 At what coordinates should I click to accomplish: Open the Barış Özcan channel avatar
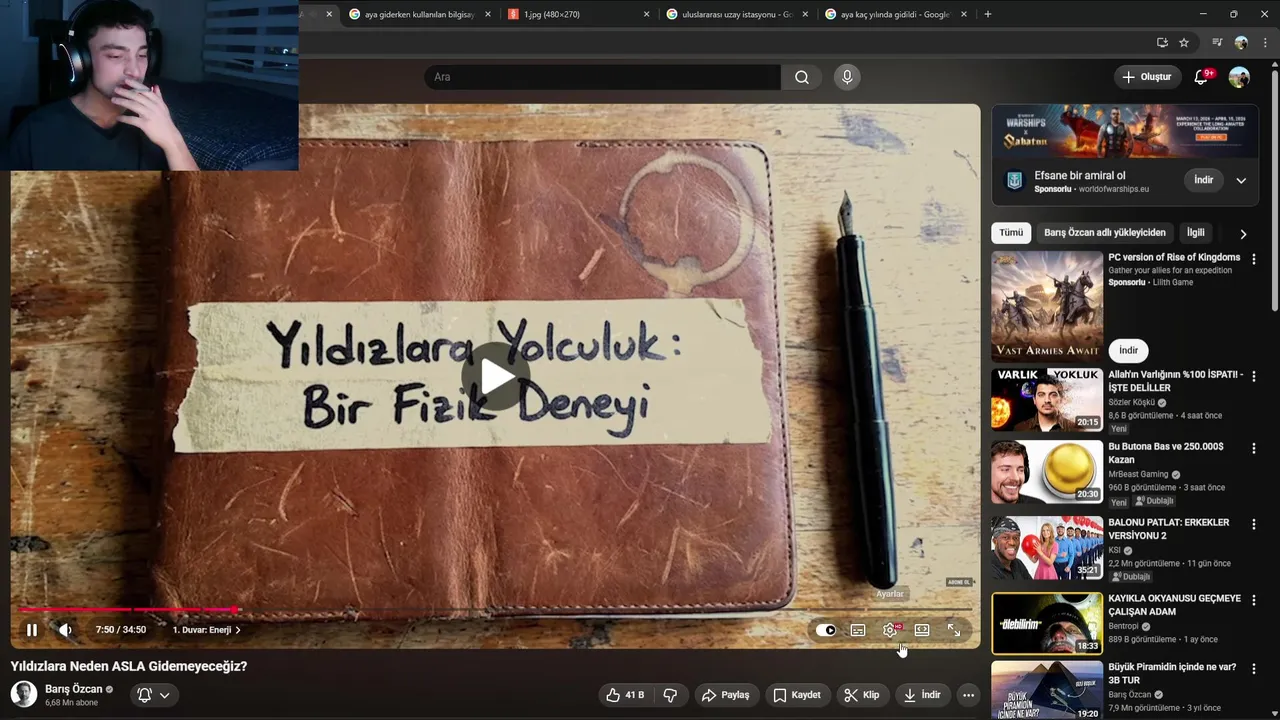pyautogui.click(x=24, y=694)
